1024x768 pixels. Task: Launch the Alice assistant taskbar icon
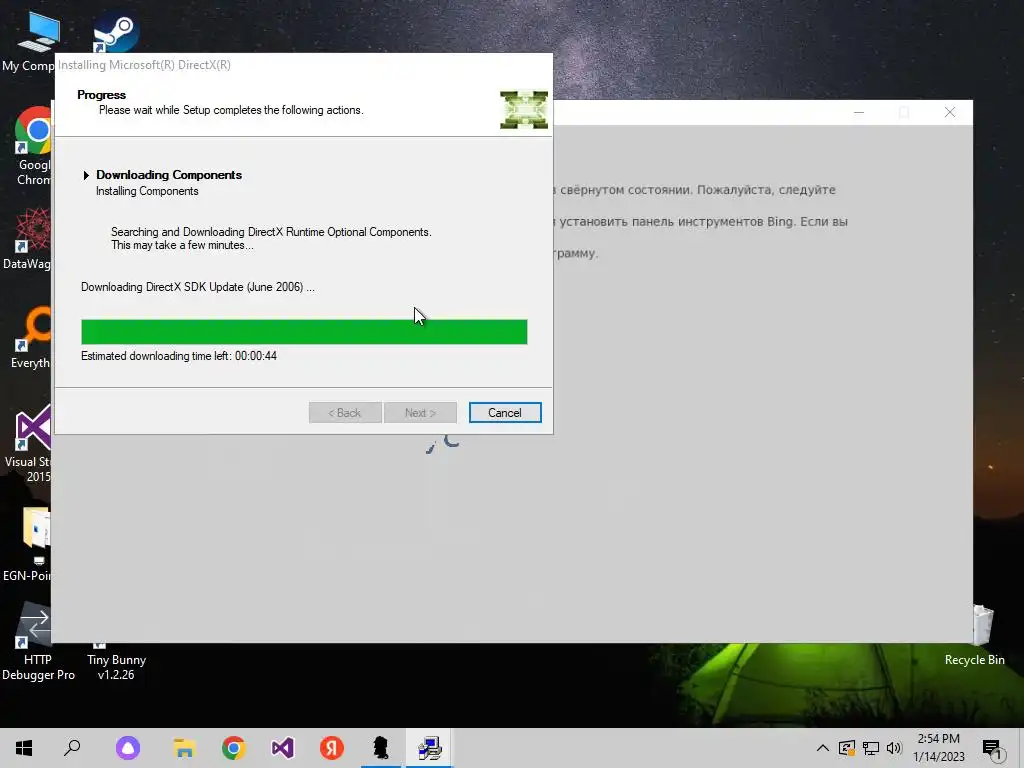tap(128, 748)
